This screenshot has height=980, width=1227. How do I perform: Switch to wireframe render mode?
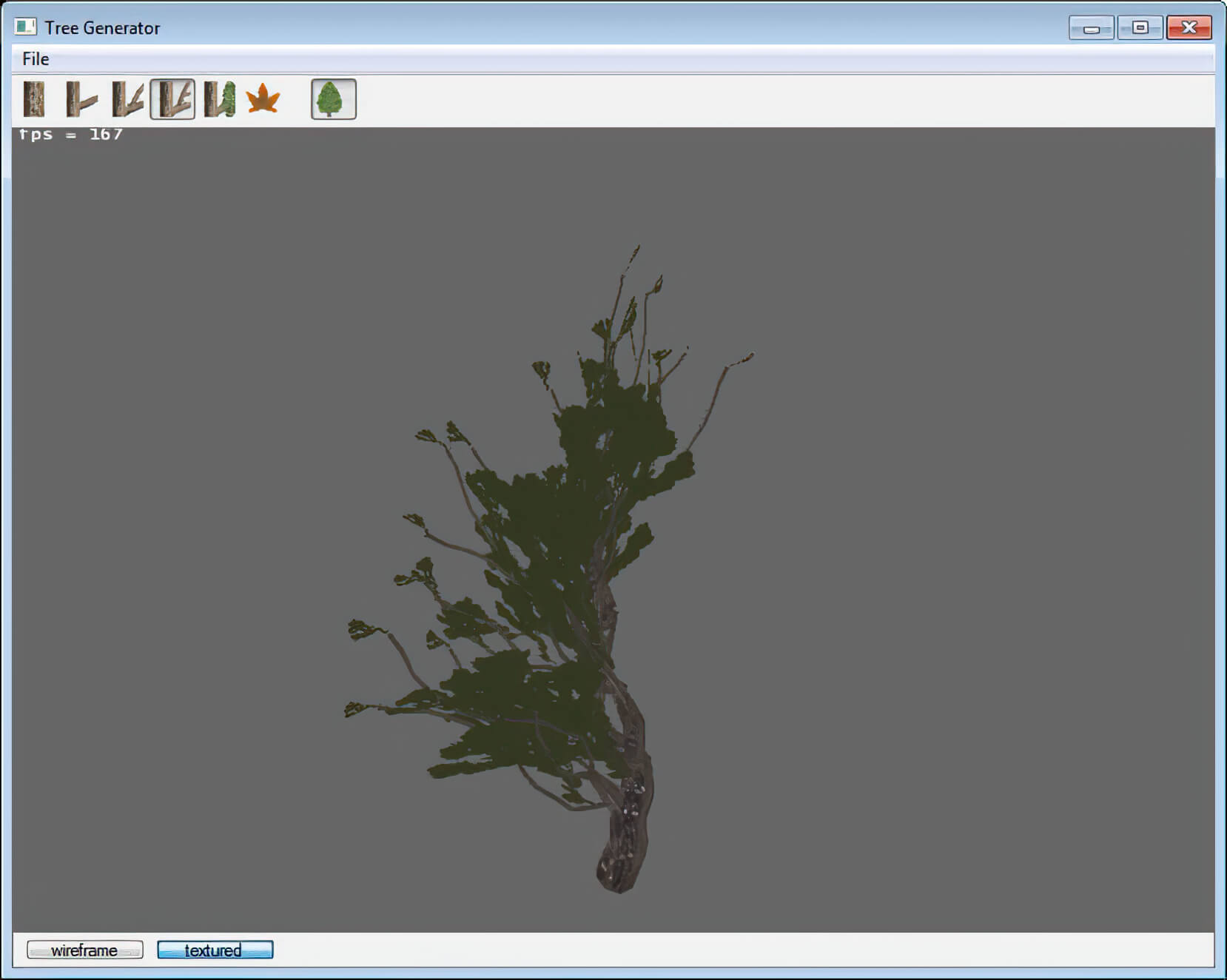[84, 950]
